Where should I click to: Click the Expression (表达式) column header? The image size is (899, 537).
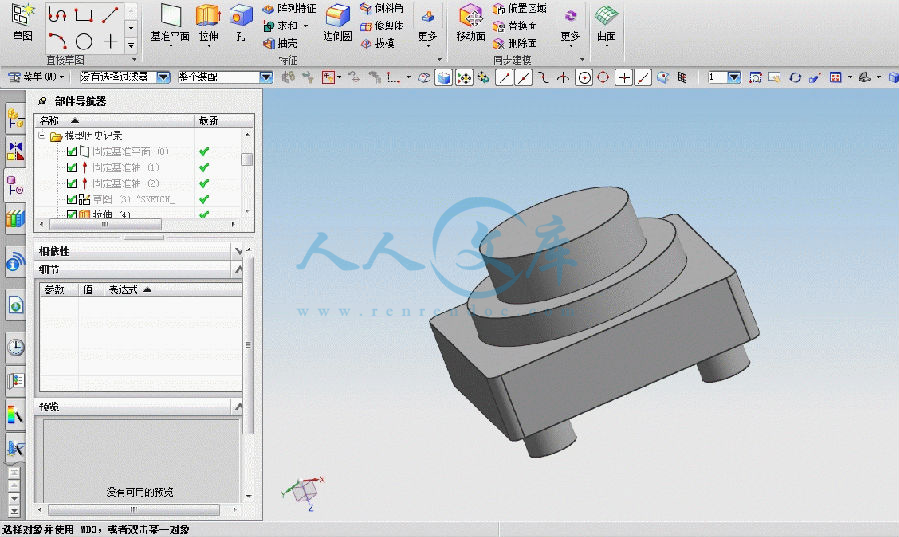(123, 290)
